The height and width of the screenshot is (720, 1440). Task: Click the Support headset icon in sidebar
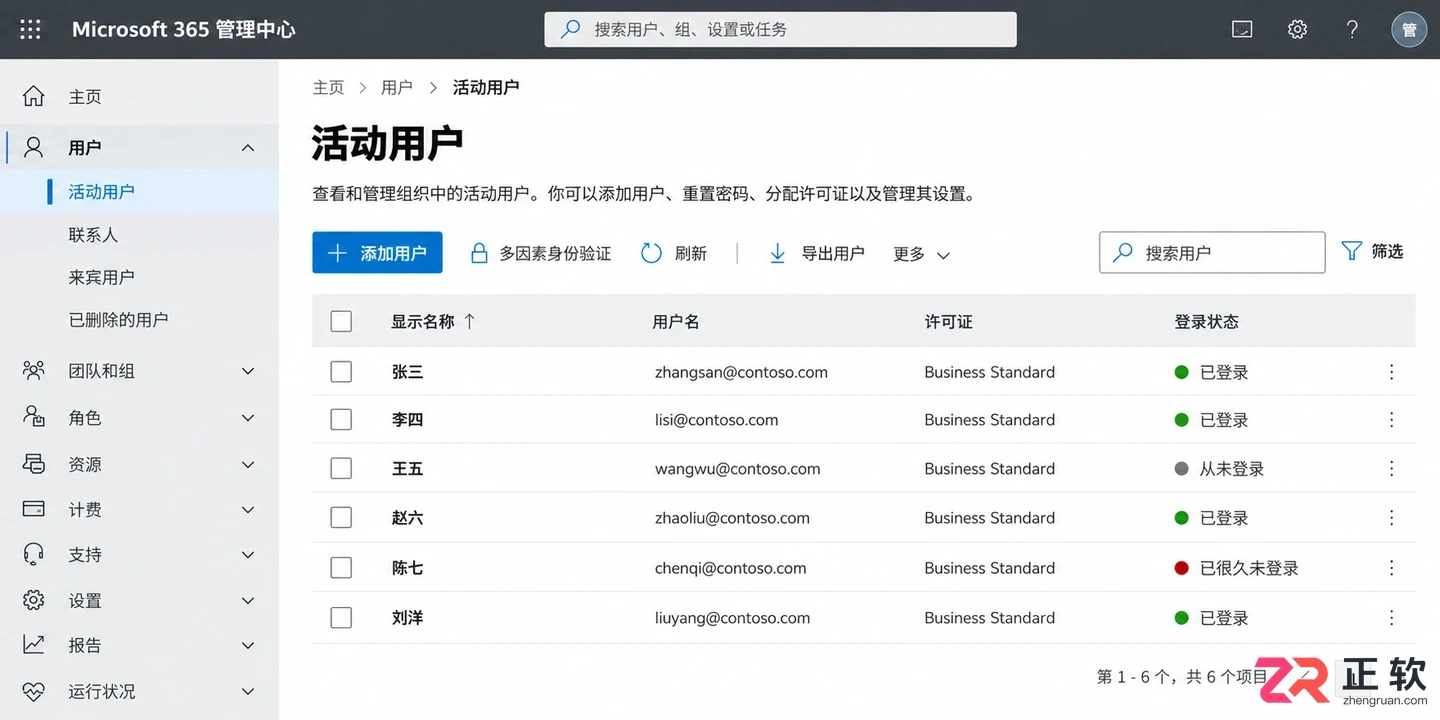[34, 554]
